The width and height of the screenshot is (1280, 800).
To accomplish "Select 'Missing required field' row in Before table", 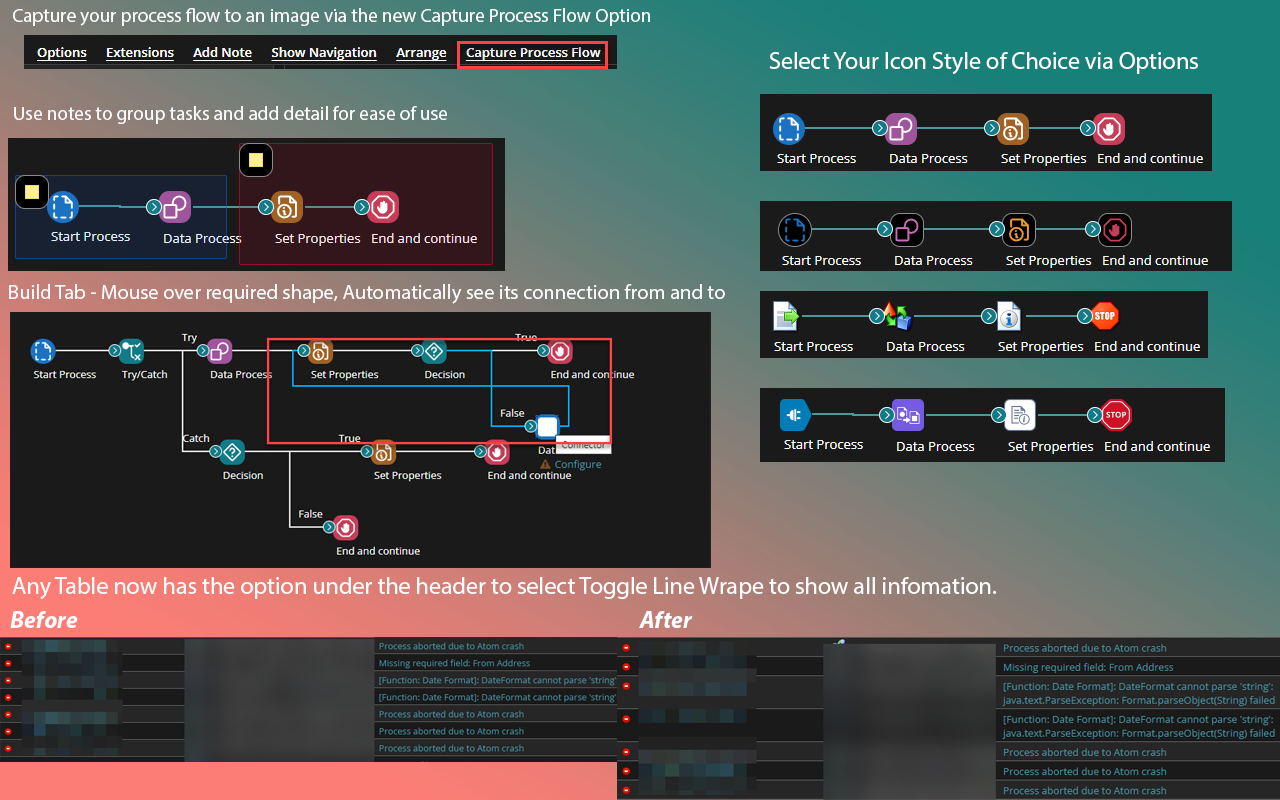I will [309, 663].
